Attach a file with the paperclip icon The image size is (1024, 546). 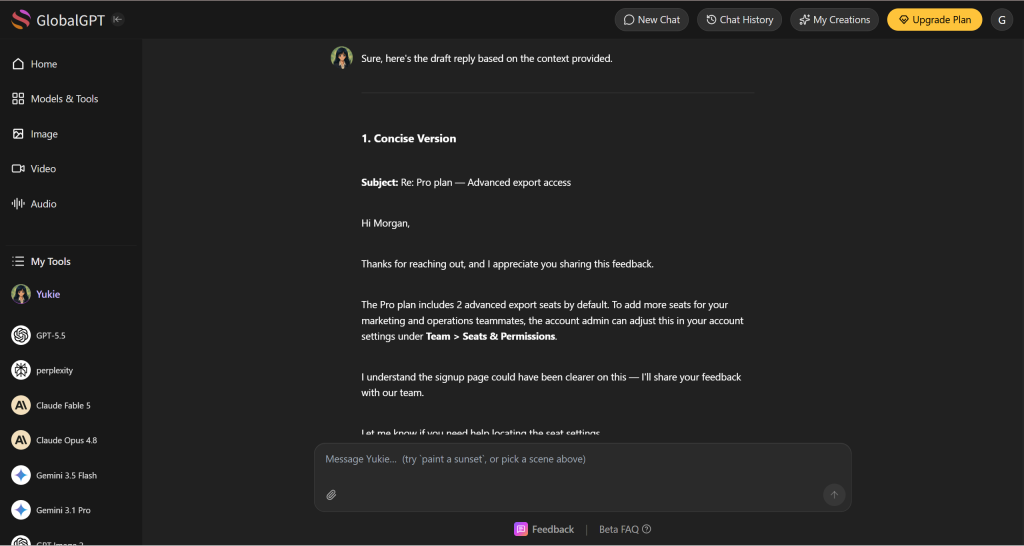pos(331,495)
